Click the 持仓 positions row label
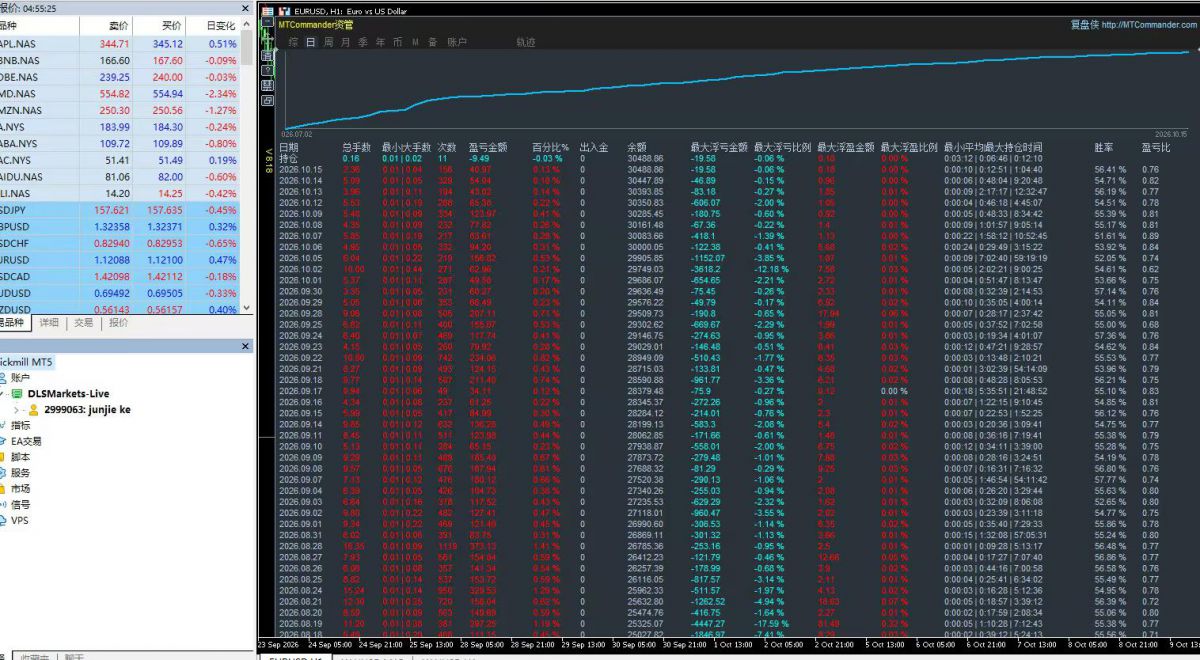The image size is (1200, 660). [288, 158]
